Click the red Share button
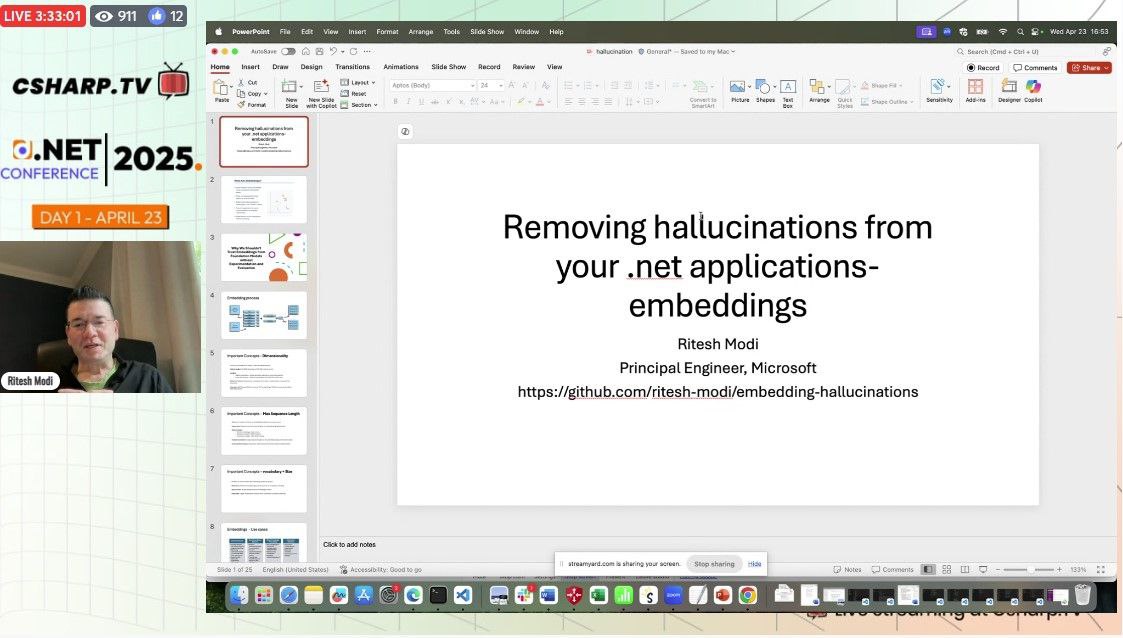Screen dimensions: 1123x638 [x=1089, y=68]
